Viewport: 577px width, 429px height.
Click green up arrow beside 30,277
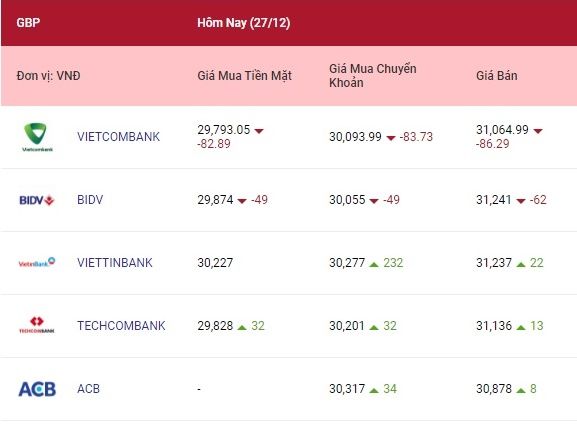point(374,264)
